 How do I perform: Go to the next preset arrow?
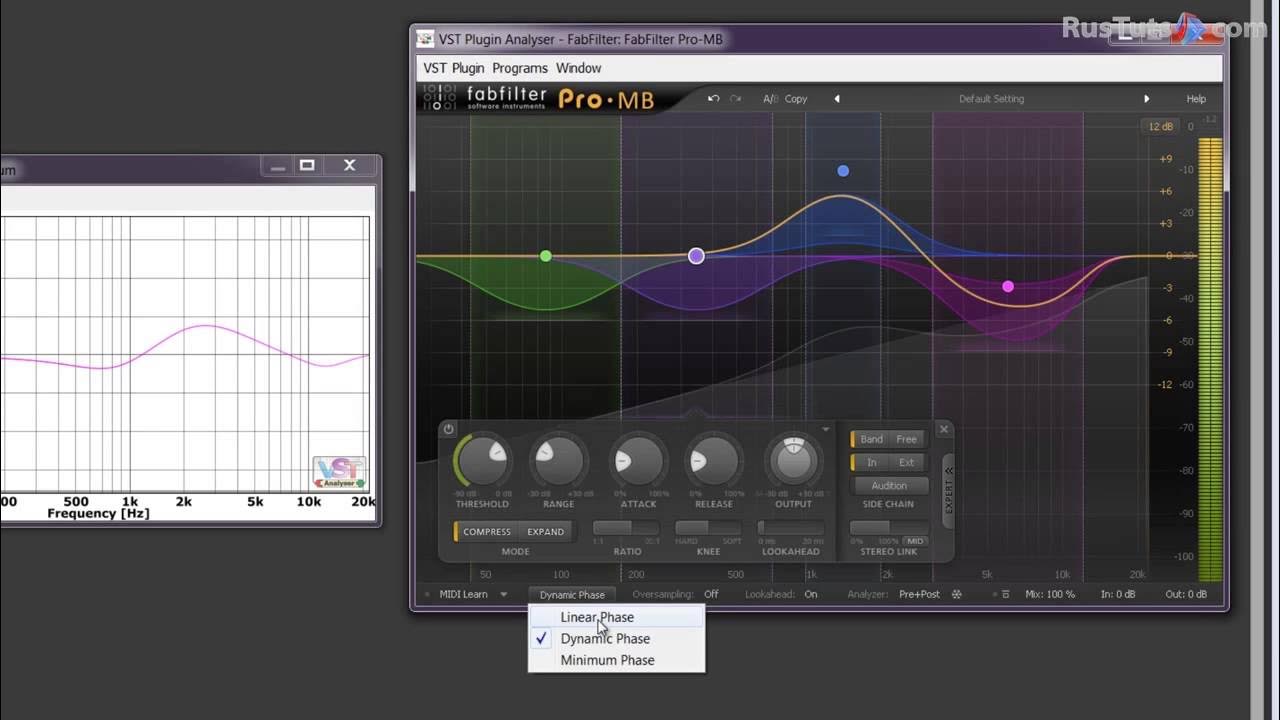[1146, 99]
